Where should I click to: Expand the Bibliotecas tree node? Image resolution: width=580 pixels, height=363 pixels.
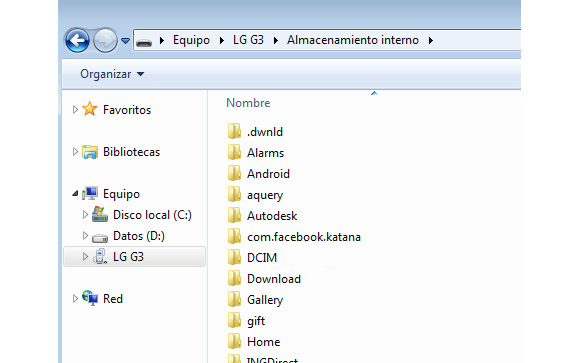click(75, 151)
